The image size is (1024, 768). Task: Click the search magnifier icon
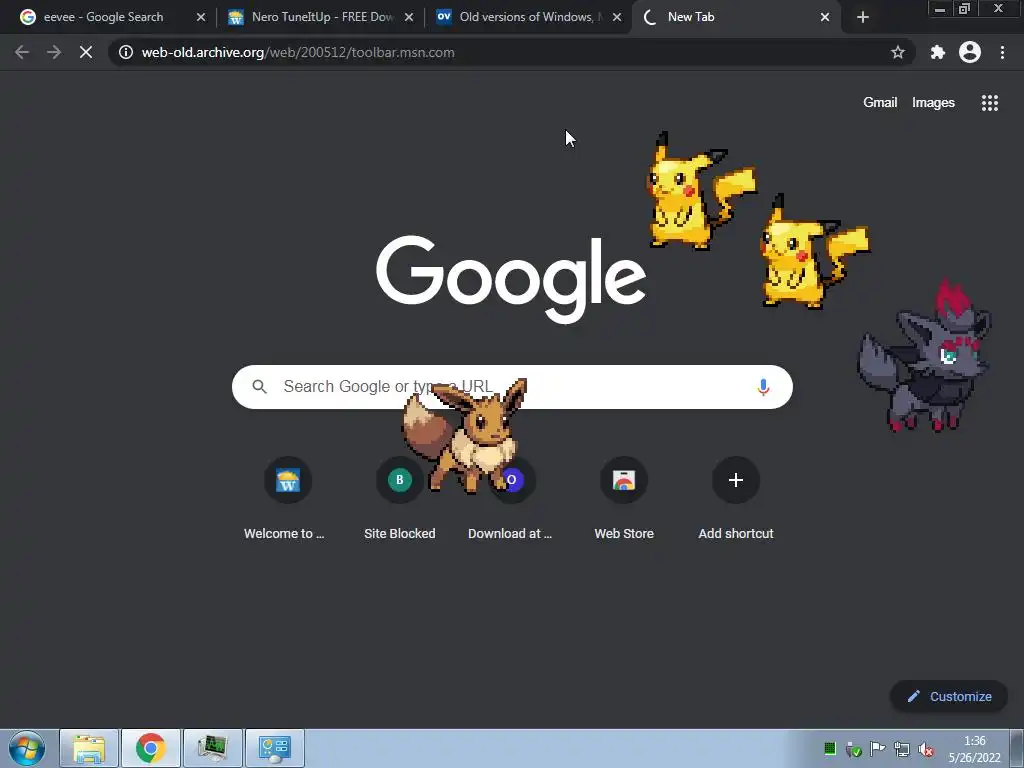pyautogui.click(x=259, y=387)
